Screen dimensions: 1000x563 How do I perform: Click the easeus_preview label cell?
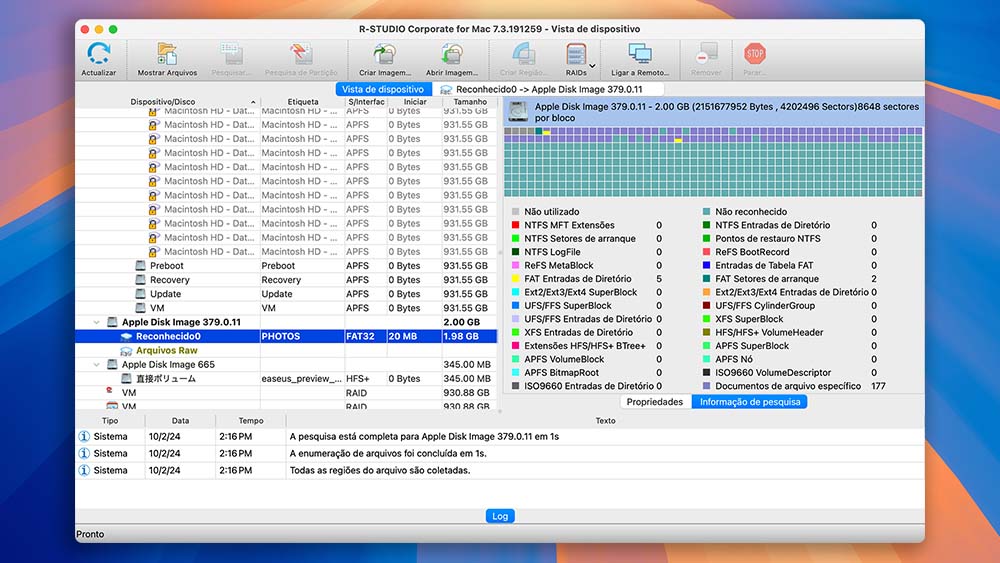click(302, 379)
